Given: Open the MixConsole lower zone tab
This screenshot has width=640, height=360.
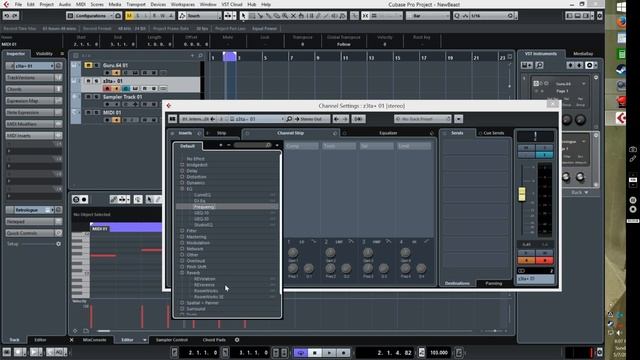Looking at the screenshot, I should point(94,340).
